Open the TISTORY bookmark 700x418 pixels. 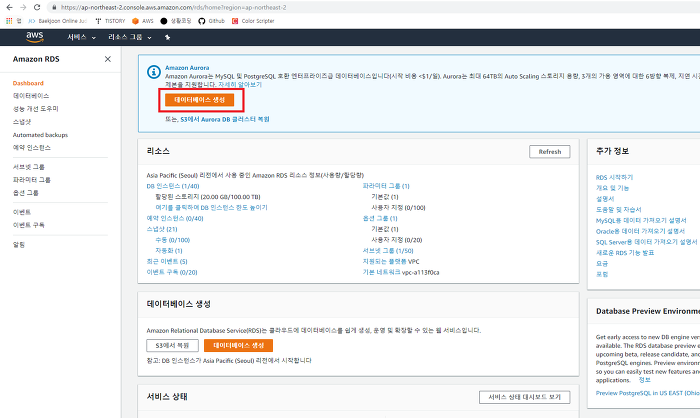[111, 21]
